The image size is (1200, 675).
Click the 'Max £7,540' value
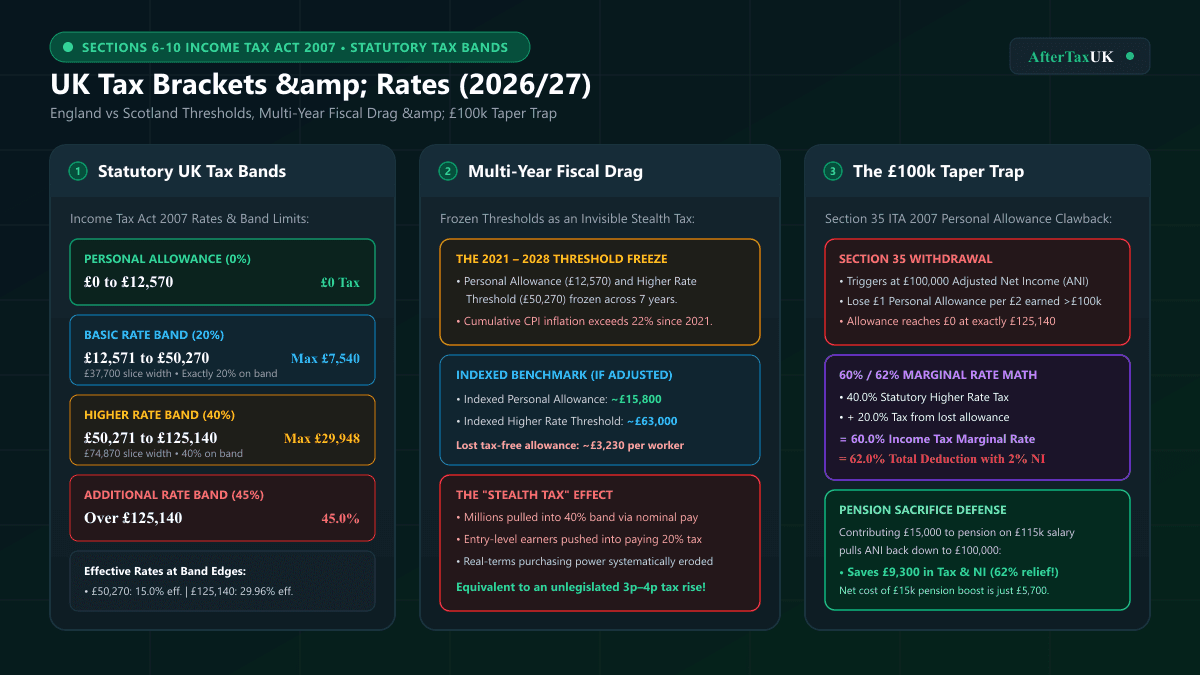[x=325, y=358]
